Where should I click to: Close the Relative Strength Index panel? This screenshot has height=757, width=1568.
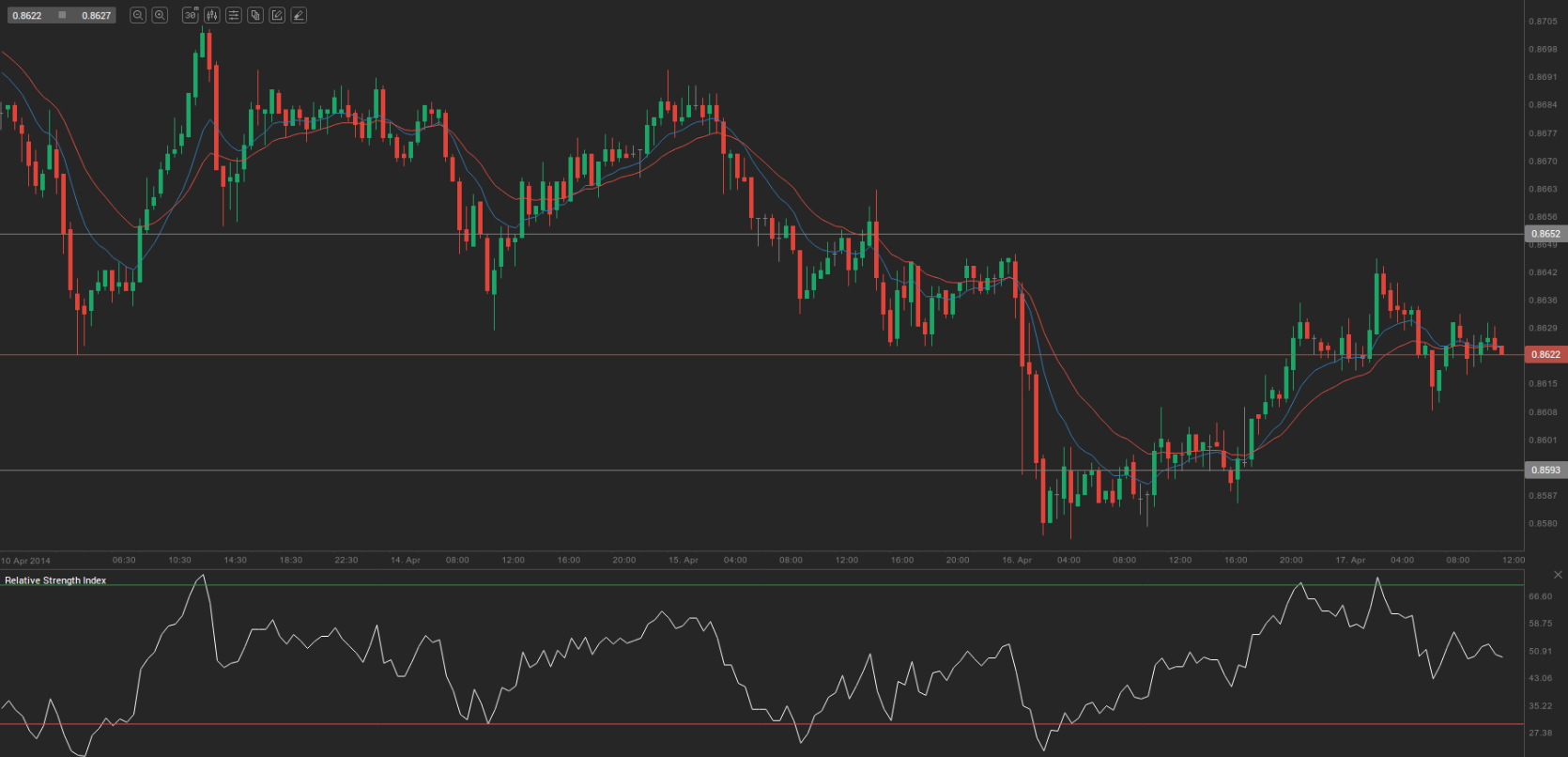pos(1559,575)
